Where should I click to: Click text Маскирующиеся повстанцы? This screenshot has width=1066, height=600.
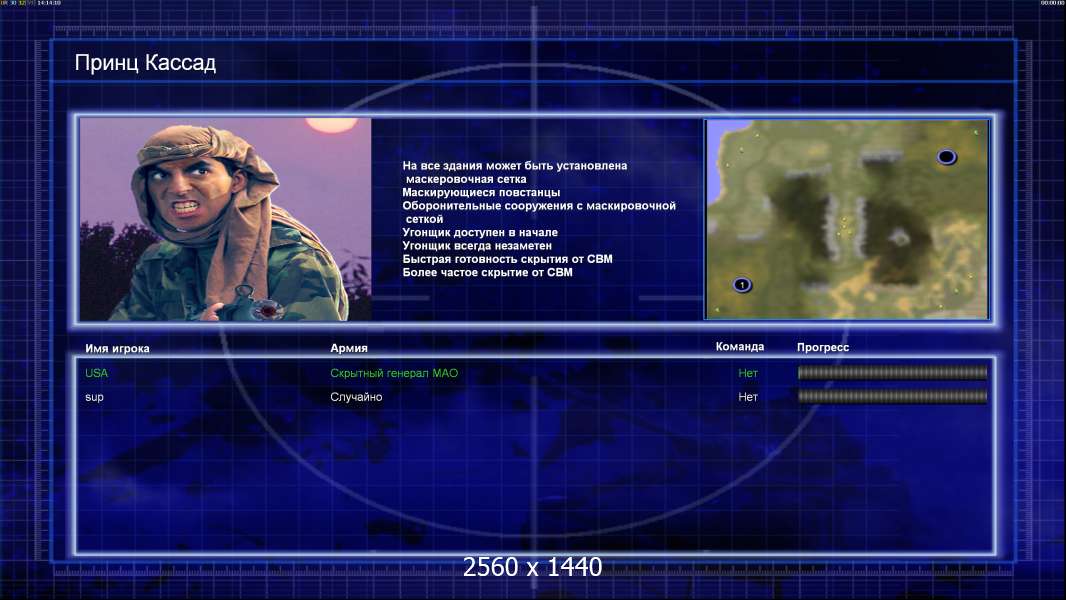(481, 192)
